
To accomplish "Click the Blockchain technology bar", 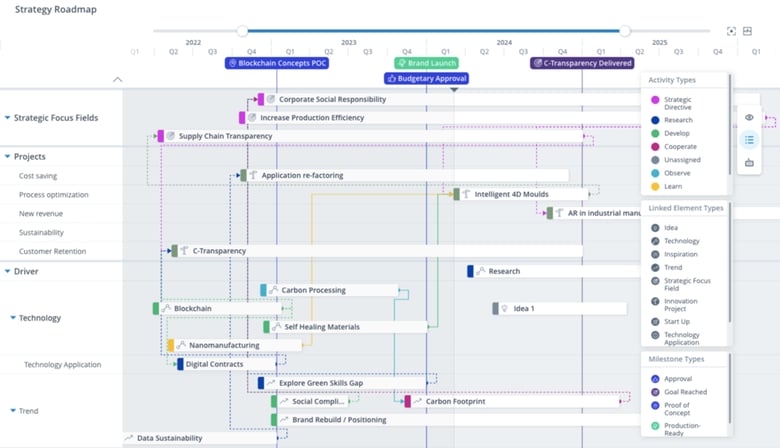I will point(217,309).
